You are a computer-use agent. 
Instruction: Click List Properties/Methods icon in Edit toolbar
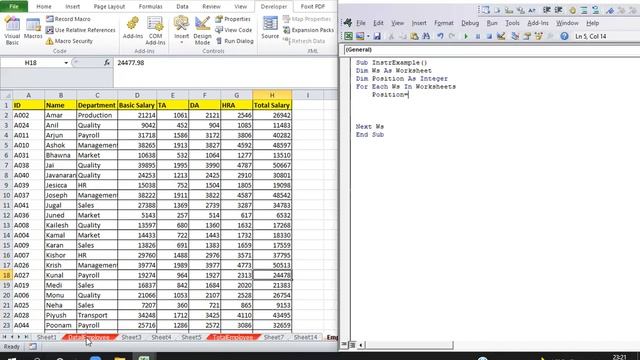485,11
